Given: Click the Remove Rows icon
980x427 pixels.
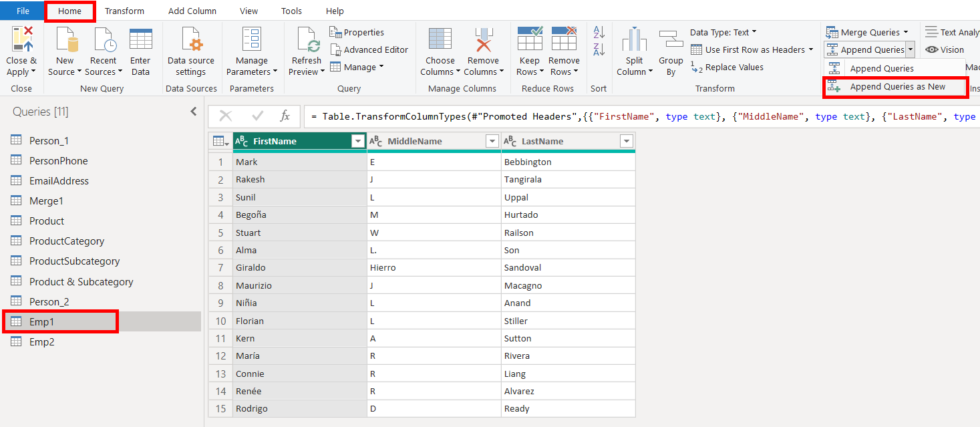Looking at the screenshot, I should (564, 39).
